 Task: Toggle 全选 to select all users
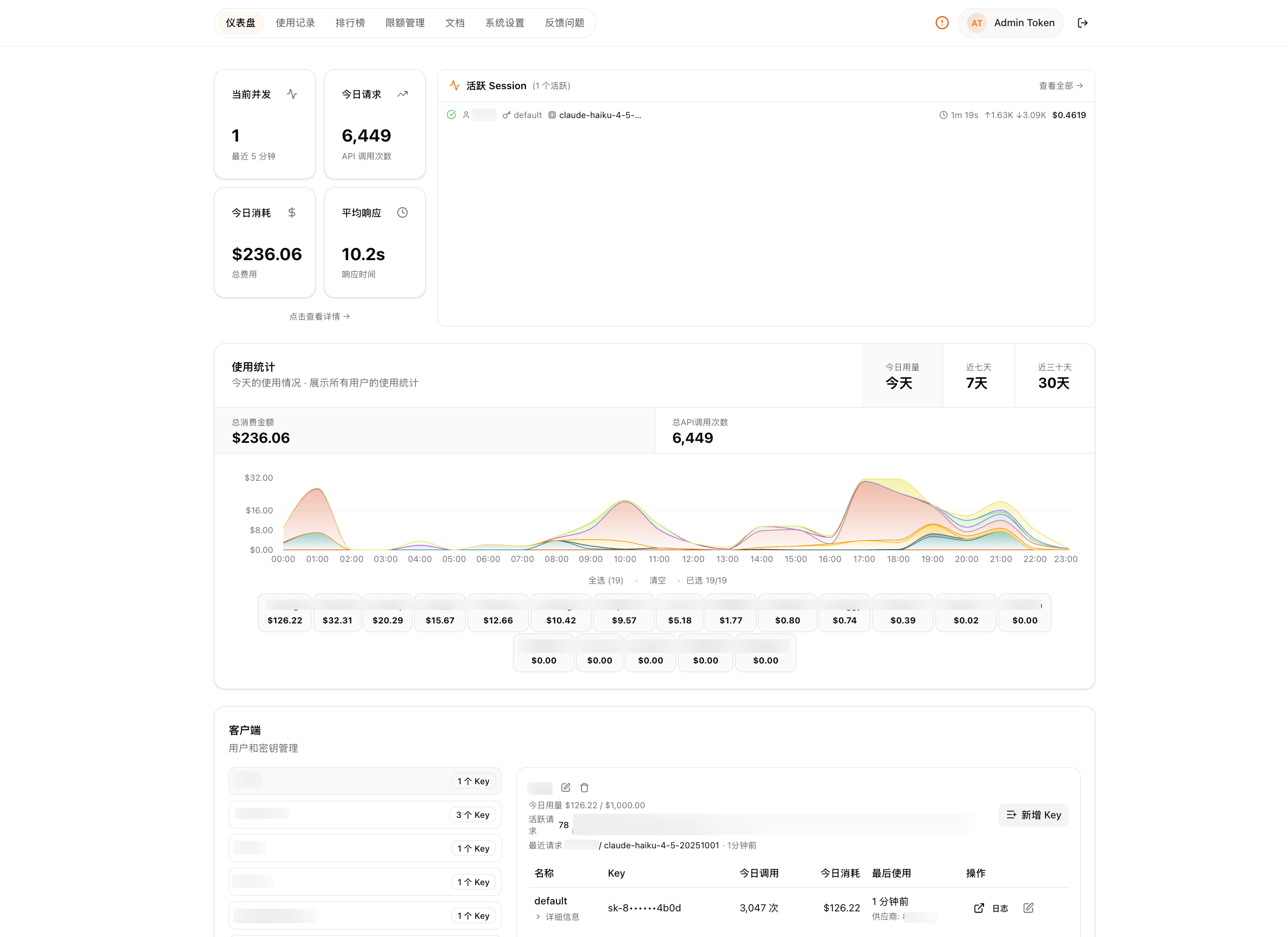[x=606, y=580]
